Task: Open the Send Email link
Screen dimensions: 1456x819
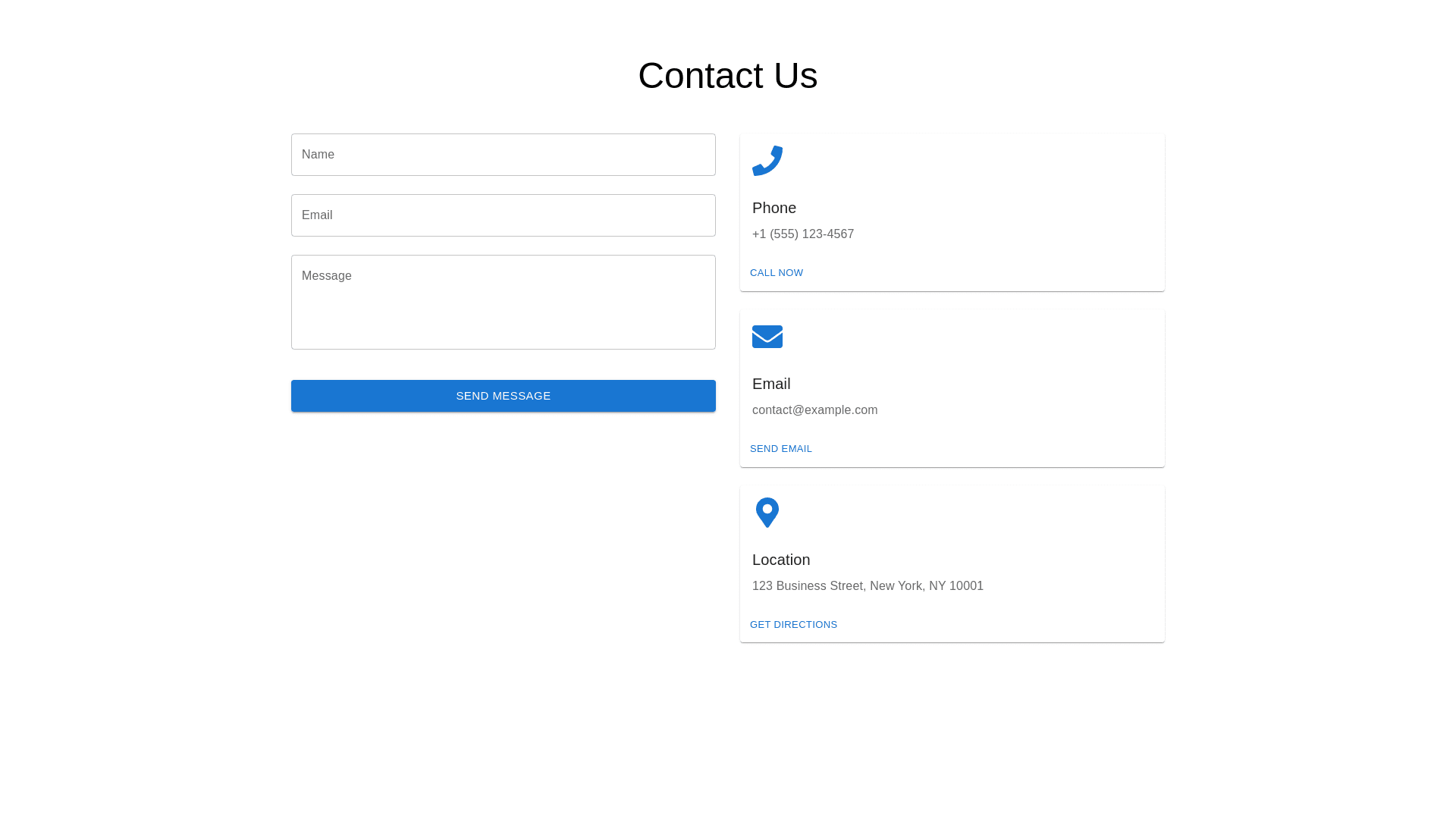Action: 780,449
